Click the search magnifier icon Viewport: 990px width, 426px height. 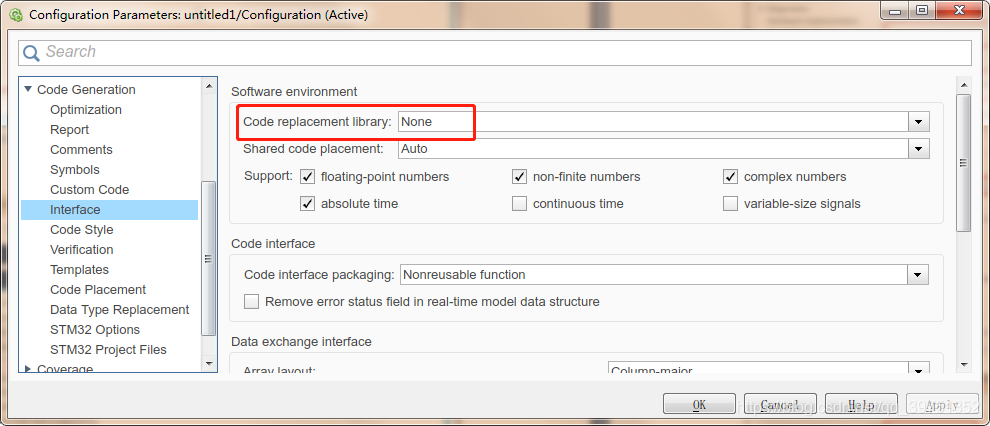[x=32, y=53]
